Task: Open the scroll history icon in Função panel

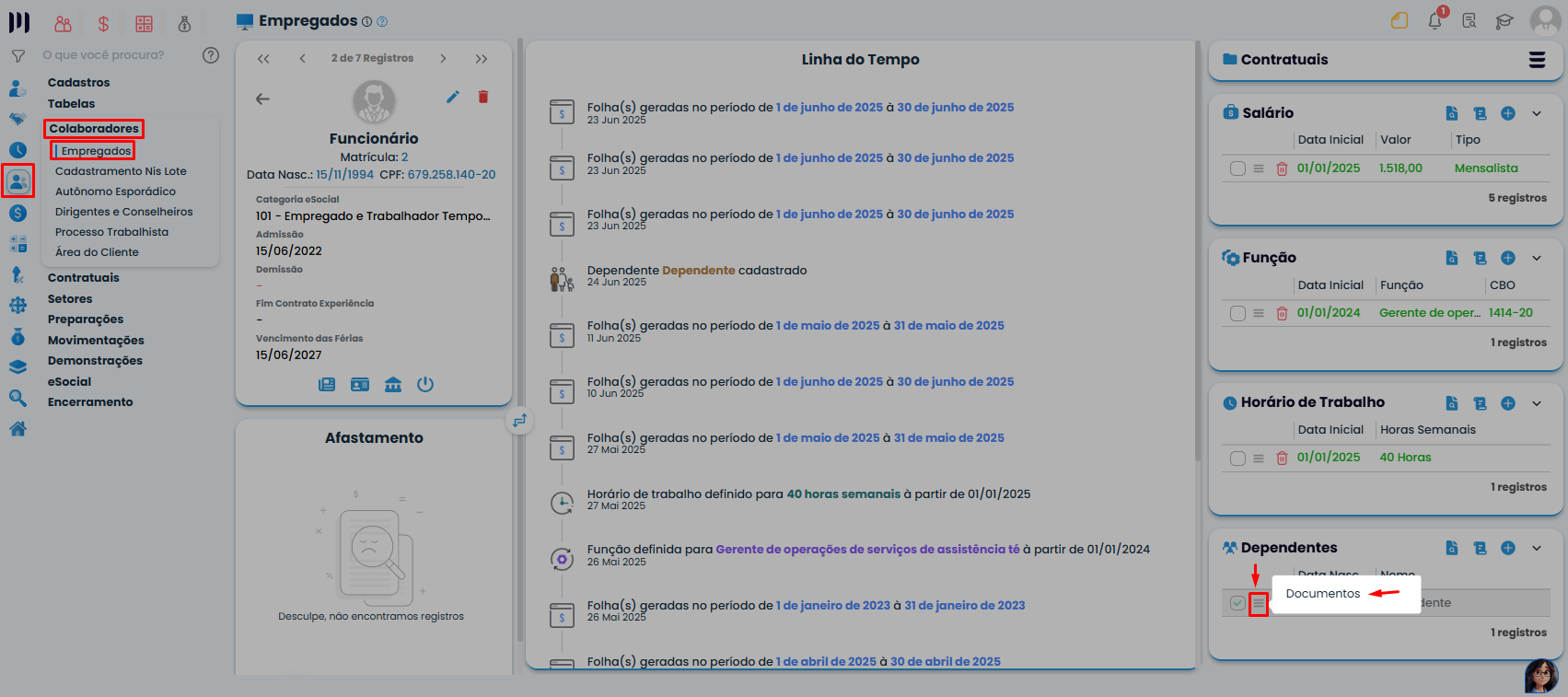Action: click(1481, 258)
